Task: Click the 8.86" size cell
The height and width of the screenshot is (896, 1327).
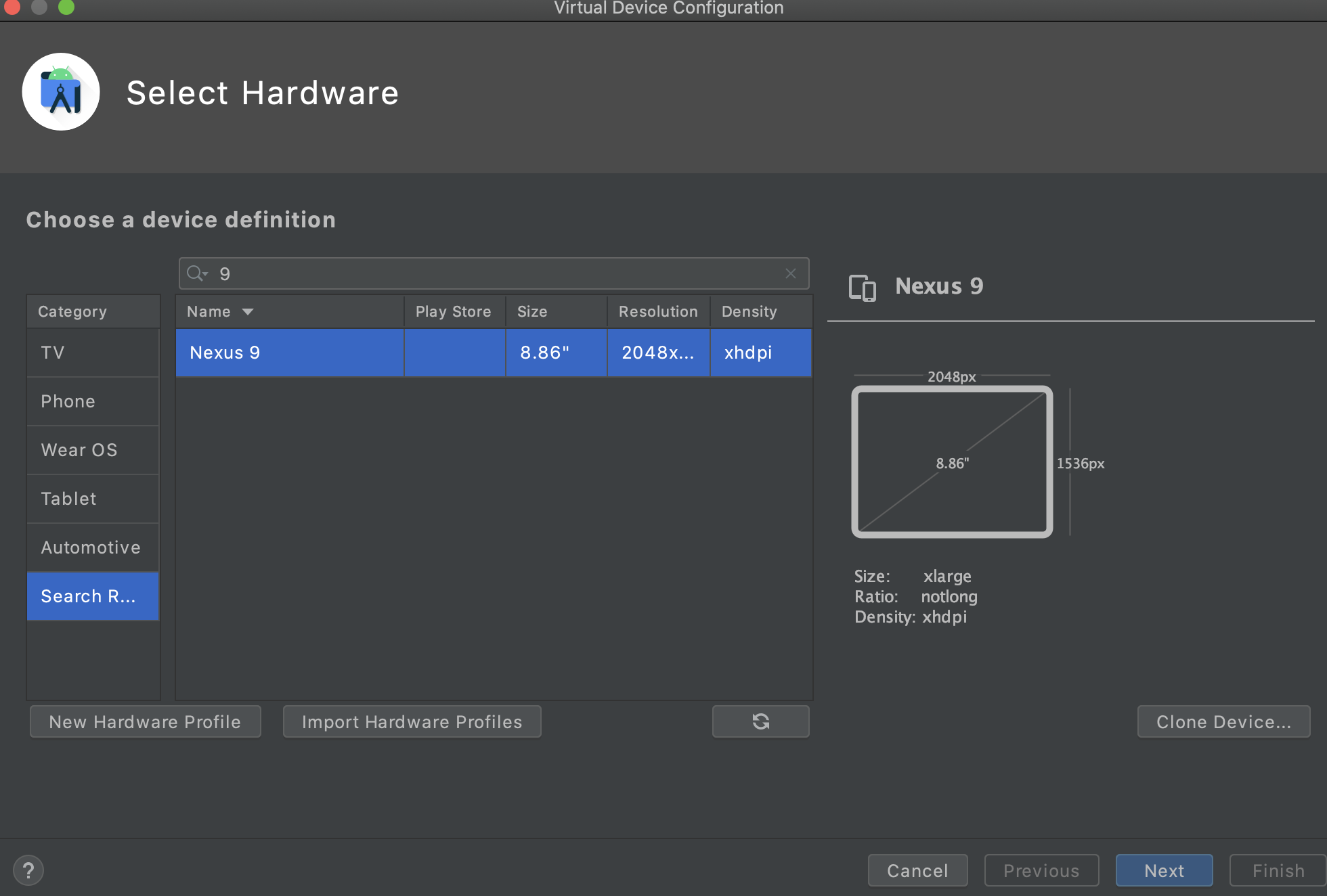Action: pyautogui.click(x=556, y=353)
